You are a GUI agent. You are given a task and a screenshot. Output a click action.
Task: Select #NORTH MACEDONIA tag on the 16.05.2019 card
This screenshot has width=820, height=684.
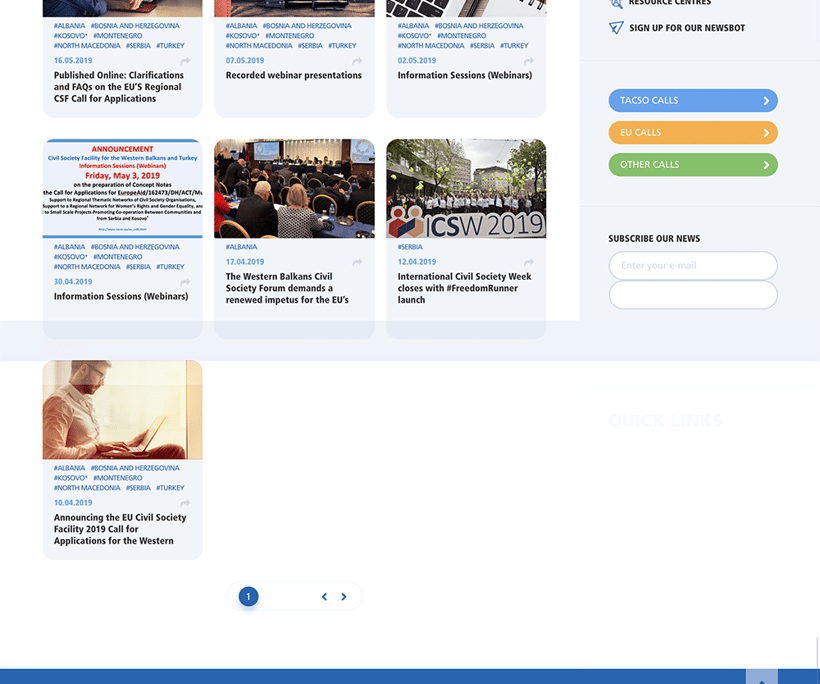pyautogui.click(x=87, y=45)
